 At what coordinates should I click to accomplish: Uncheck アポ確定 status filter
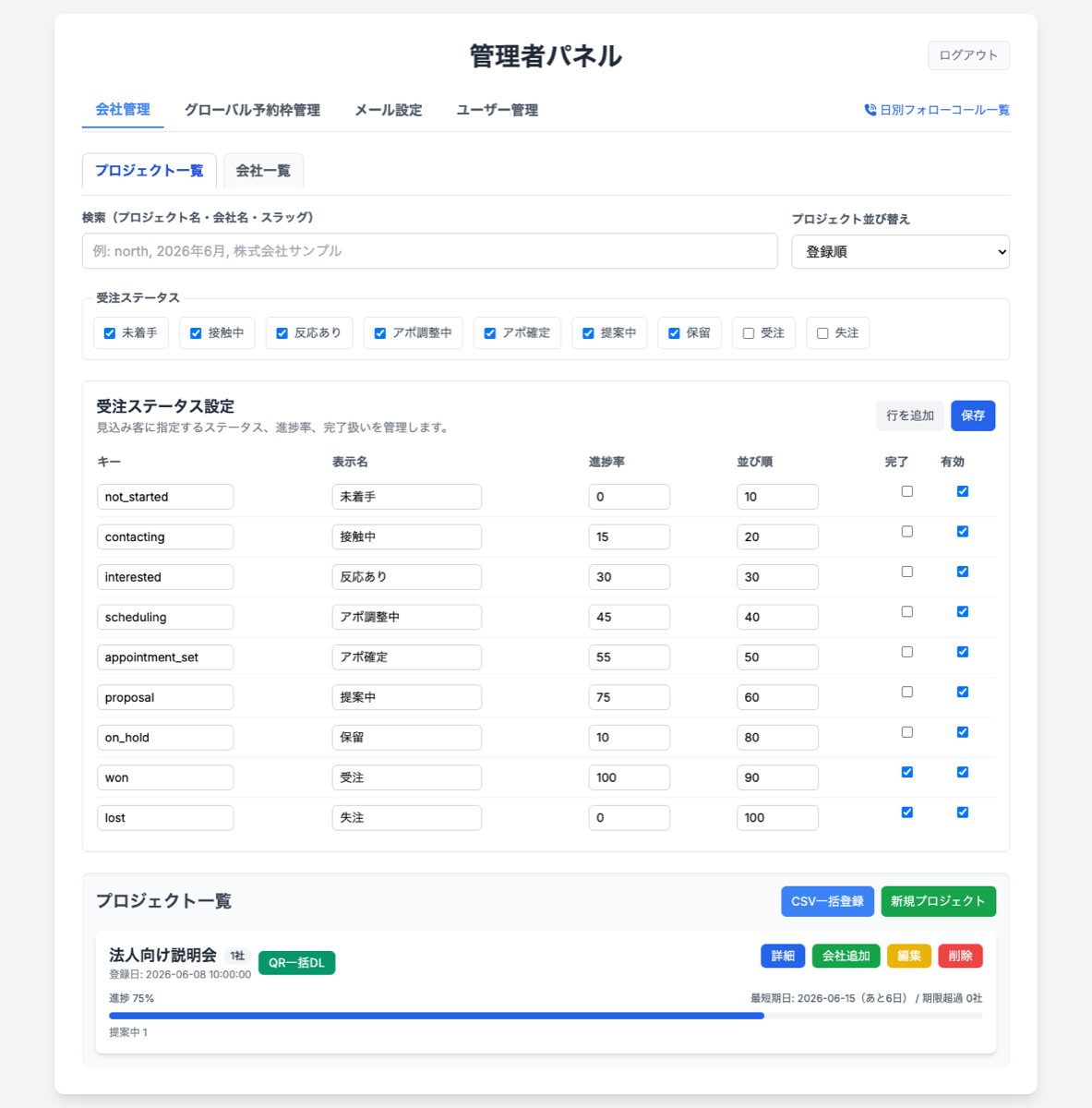click(x=490, y=333)
